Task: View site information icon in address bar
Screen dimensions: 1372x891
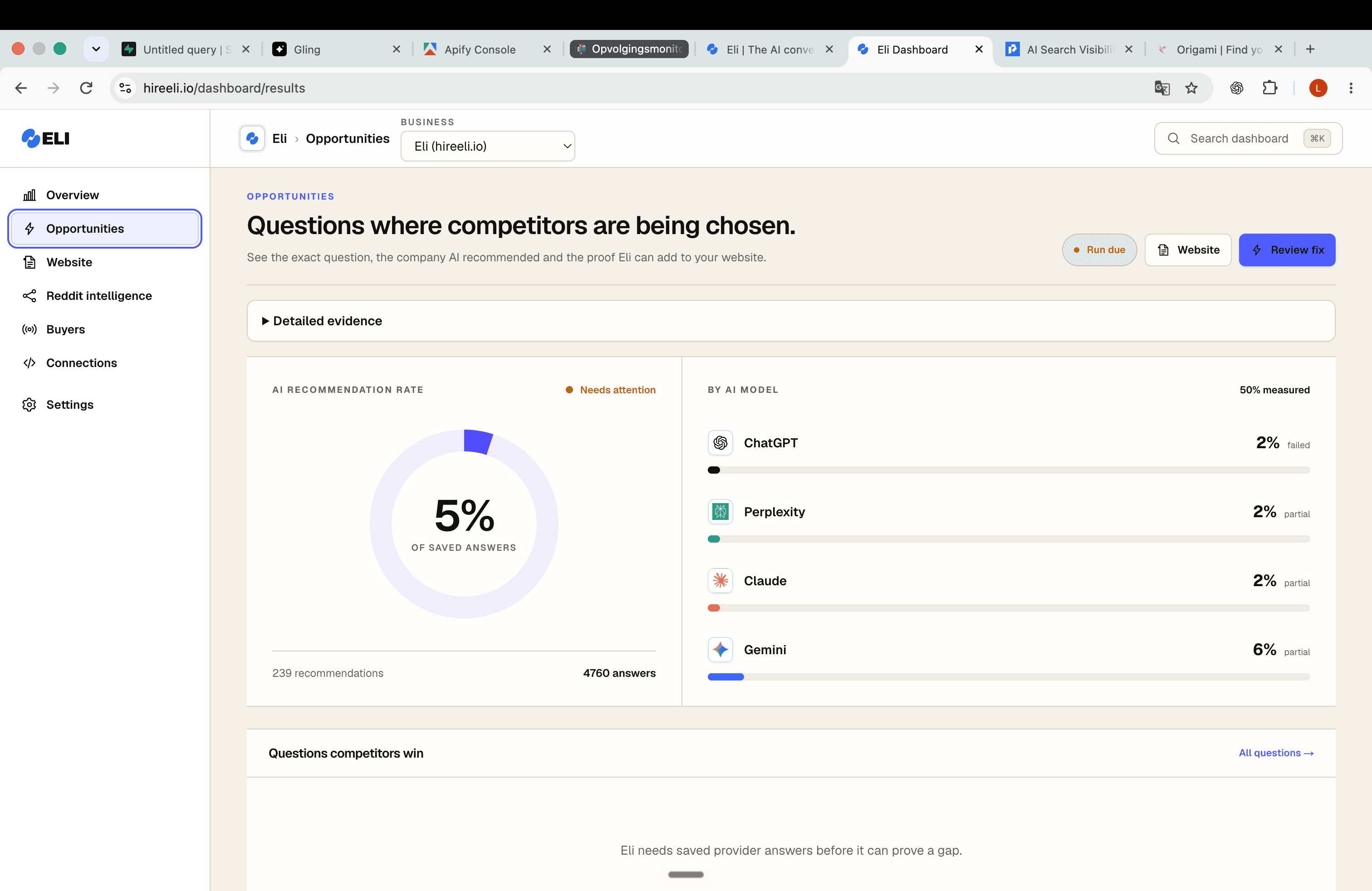Action: (x=125, y=88)
